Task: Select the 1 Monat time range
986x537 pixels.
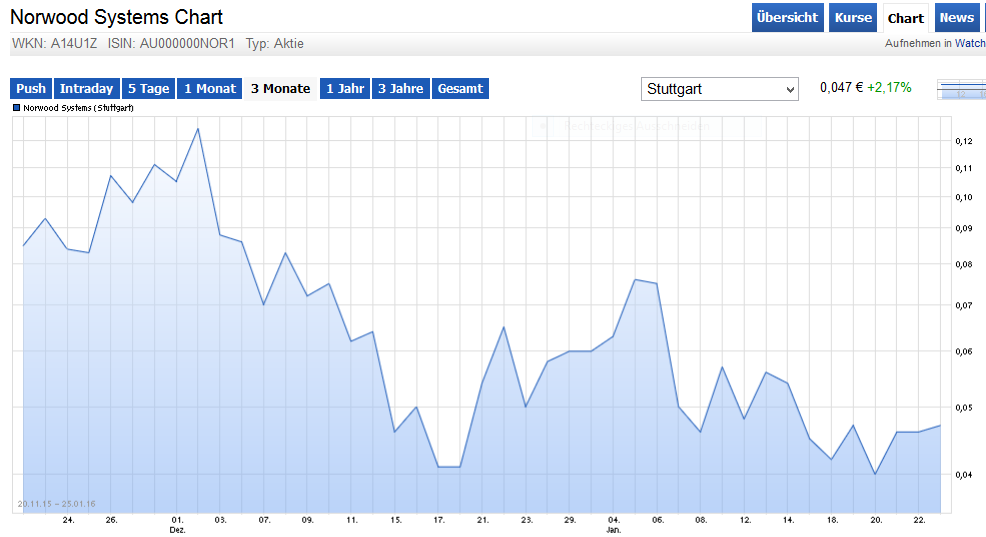Action: click(x=210, y=89)
